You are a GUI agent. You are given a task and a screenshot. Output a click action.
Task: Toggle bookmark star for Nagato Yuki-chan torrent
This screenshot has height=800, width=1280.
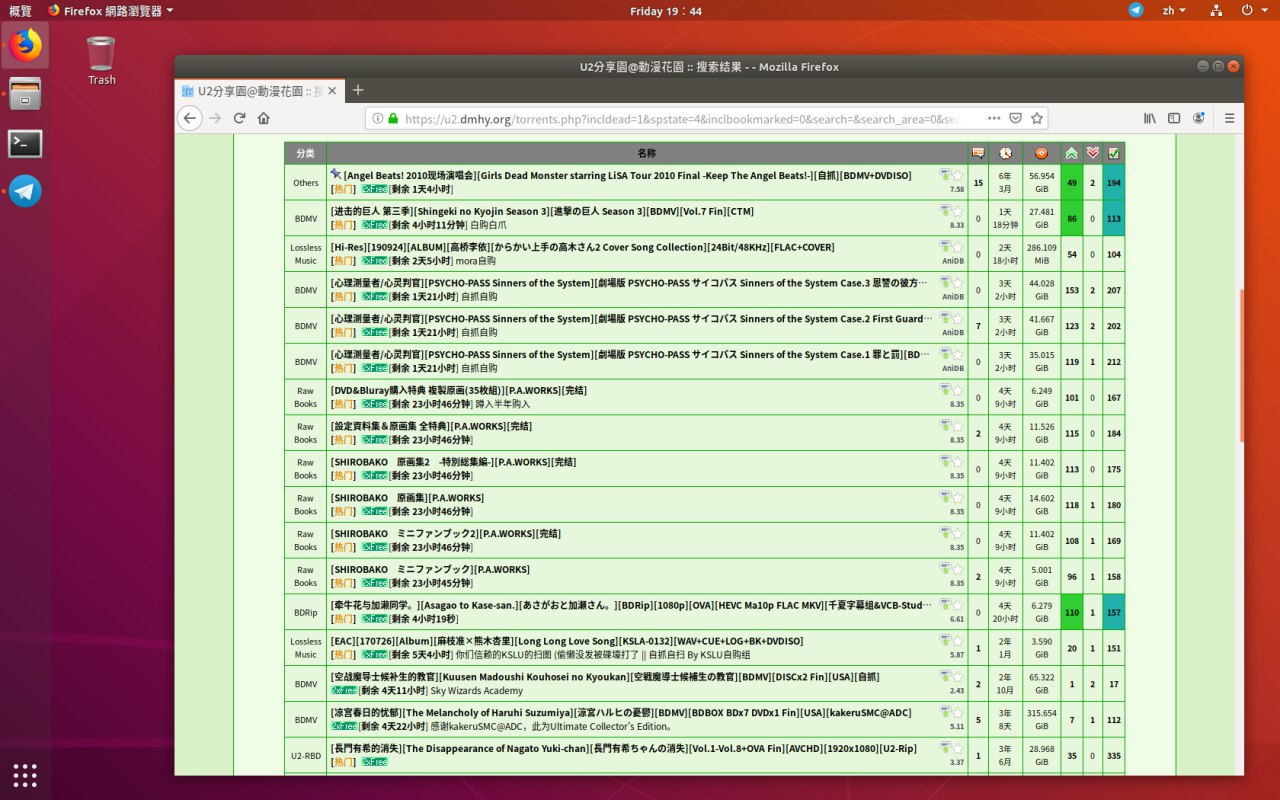pos(957,748)
